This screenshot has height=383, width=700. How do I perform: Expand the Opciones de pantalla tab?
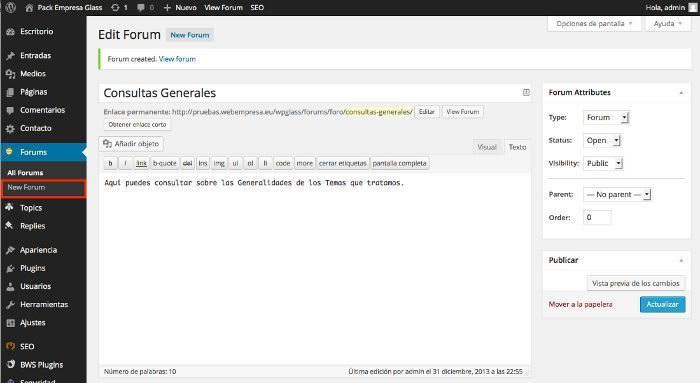[594, 24]
